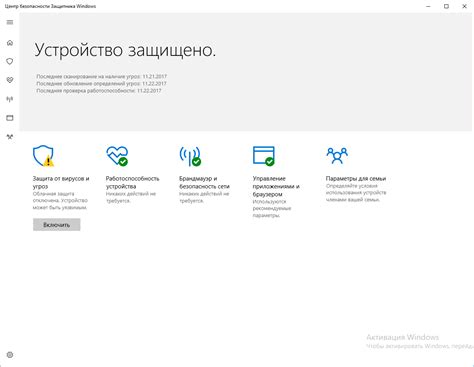This screenshot has height=367, width=474.
Task: Click the last health check date line
Action: (x=99, y=91)
